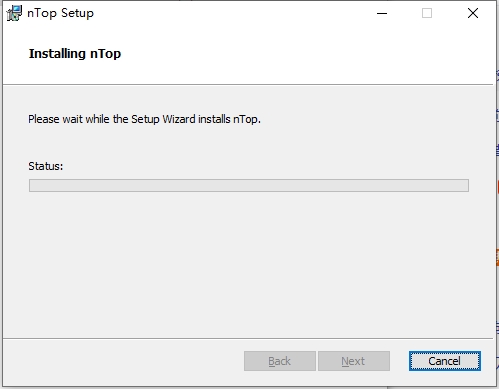The height and width of the screenshot is (389, 499).
Task: Click the "Status:" label
Action: 46,166
